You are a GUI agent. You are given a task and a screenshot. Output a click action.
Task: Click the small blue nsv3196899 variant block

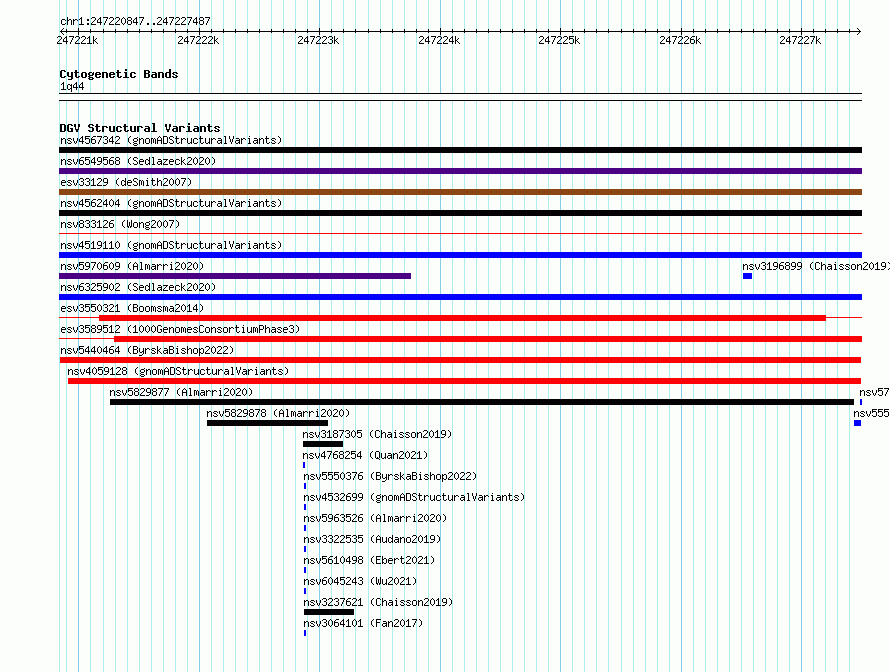click(x=748, y=276)
